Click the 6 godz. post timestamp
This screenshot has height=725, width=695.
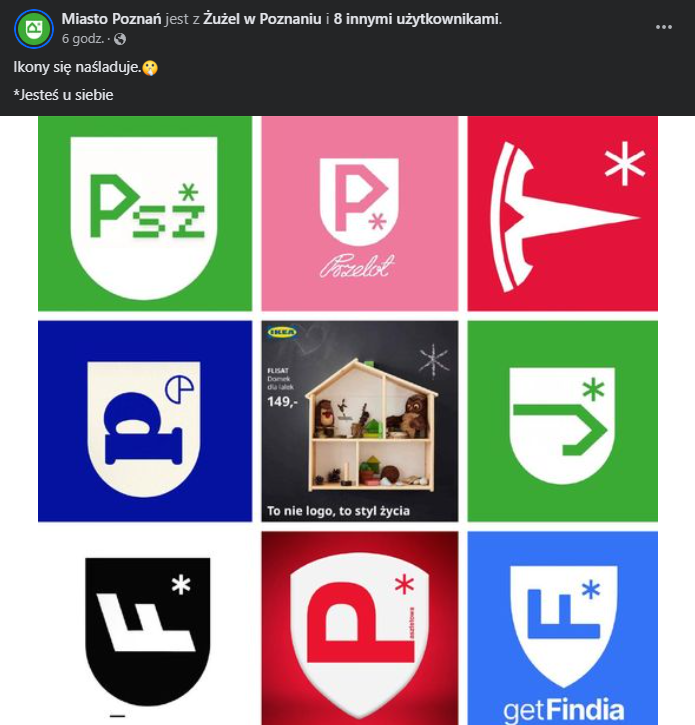pos(82,39)
